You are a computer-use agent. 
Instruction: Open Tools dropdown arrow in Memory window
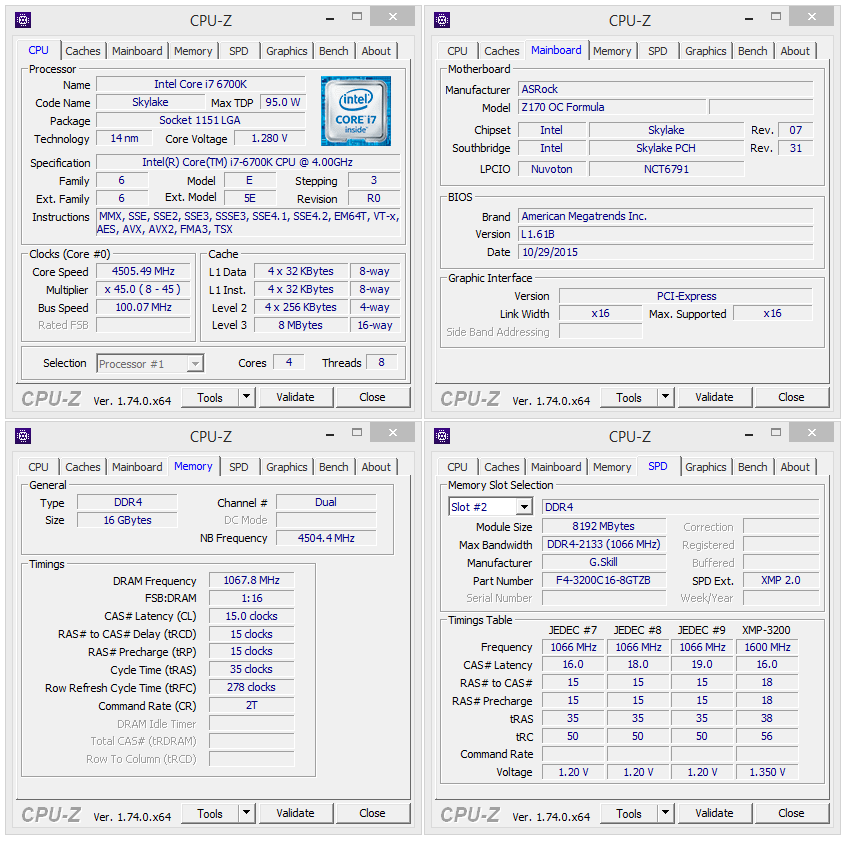[246, 813]
